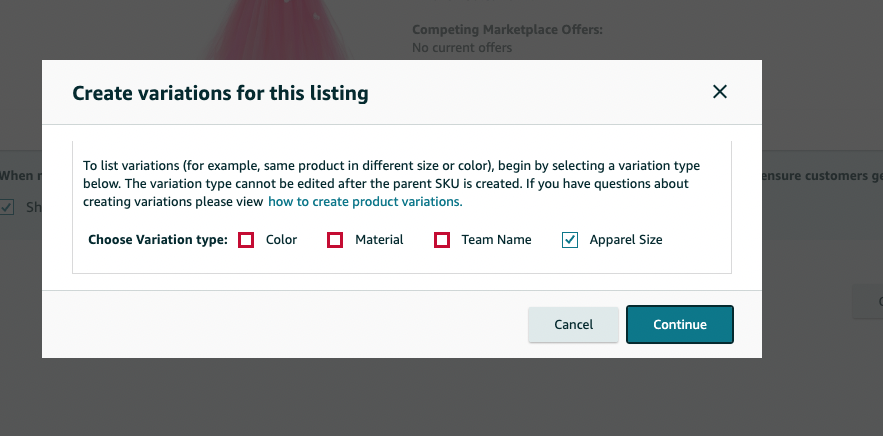
Task: Proceed with the Continue button
Action: [680, 324]
